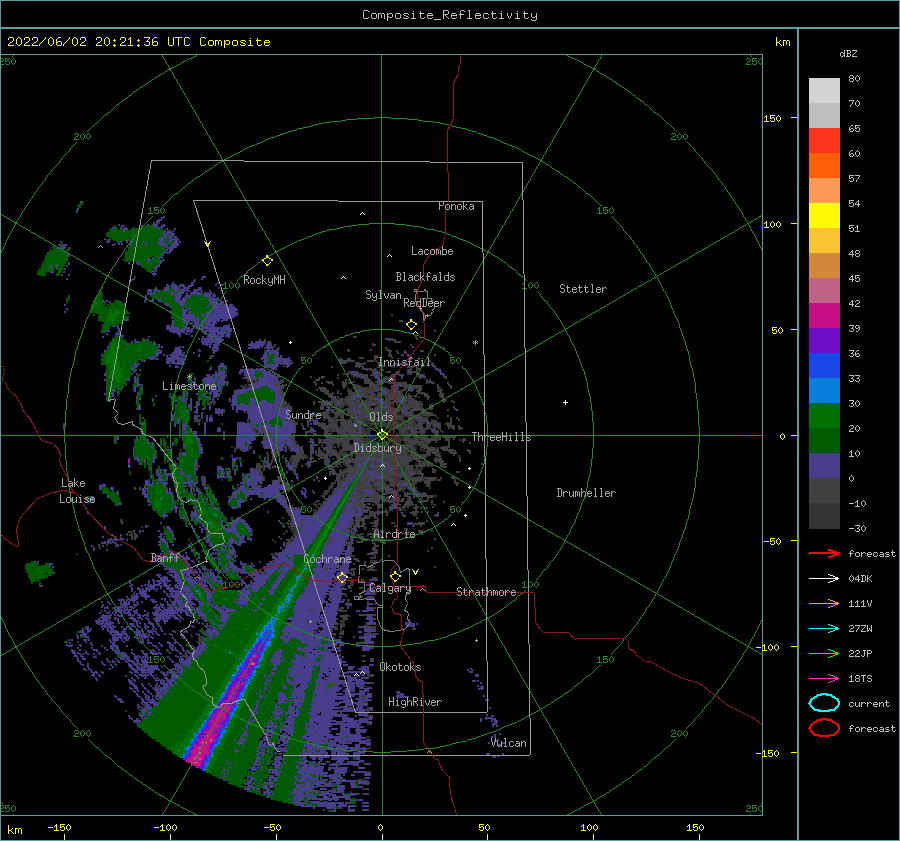Viewport: 900px width, 841px height.
Task: Click the yellow diamond marker above Calgary
Action: tap(395, 576)
